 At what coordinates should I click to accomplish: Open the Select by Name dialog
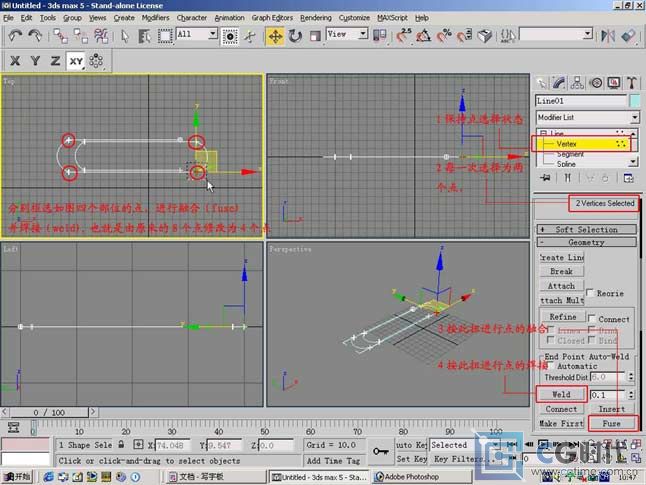pyautogui.click(x=144, y=36)
